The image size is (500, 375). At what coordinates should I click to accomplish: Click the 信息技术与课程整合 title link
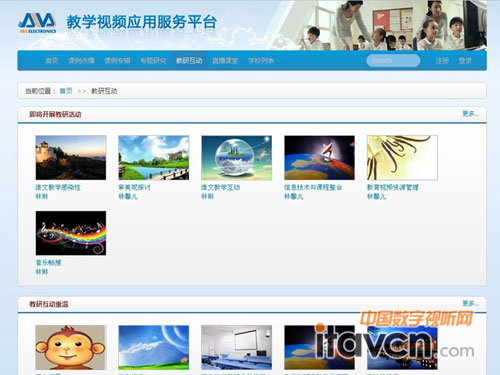point(313,187)
